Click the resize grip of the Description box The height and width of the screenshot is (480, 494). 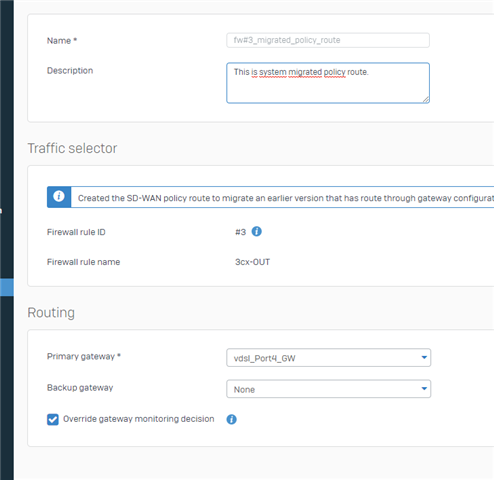tap(426, 99)
